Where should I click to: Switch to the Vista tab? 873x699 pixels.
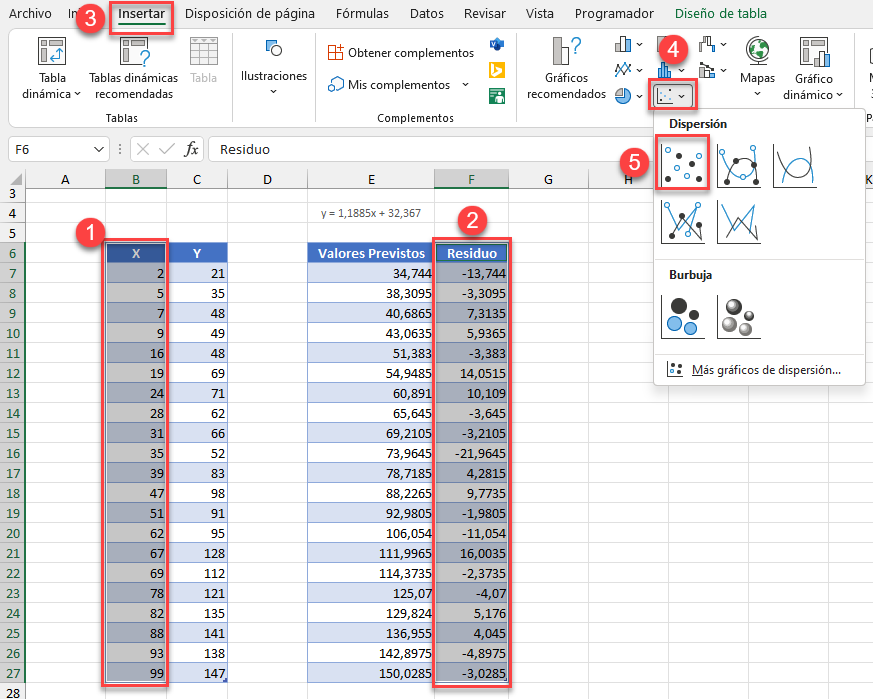pos(540,13)
